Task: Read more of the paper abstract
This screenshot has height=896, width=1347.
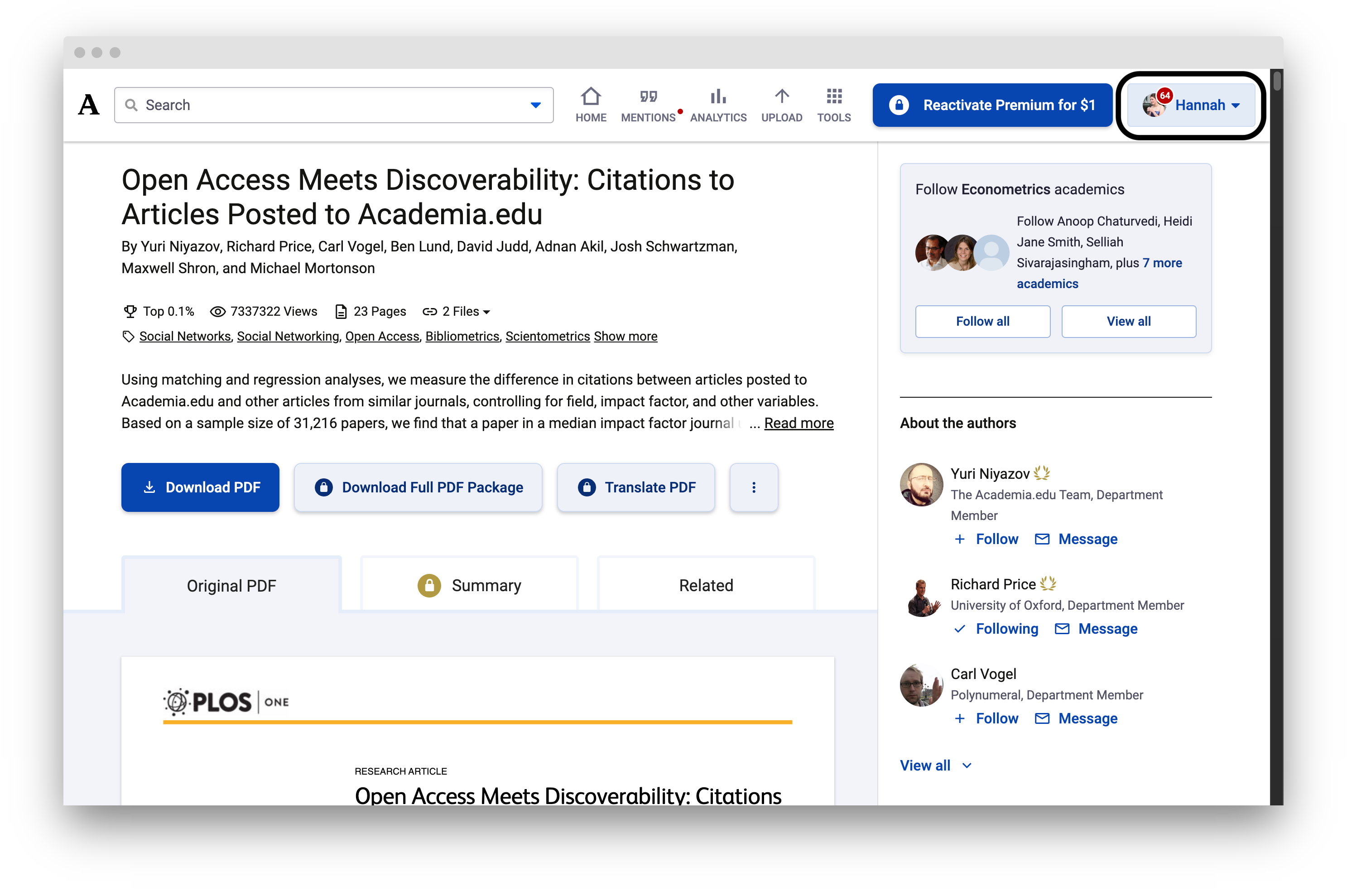Action: coord(799,423)
